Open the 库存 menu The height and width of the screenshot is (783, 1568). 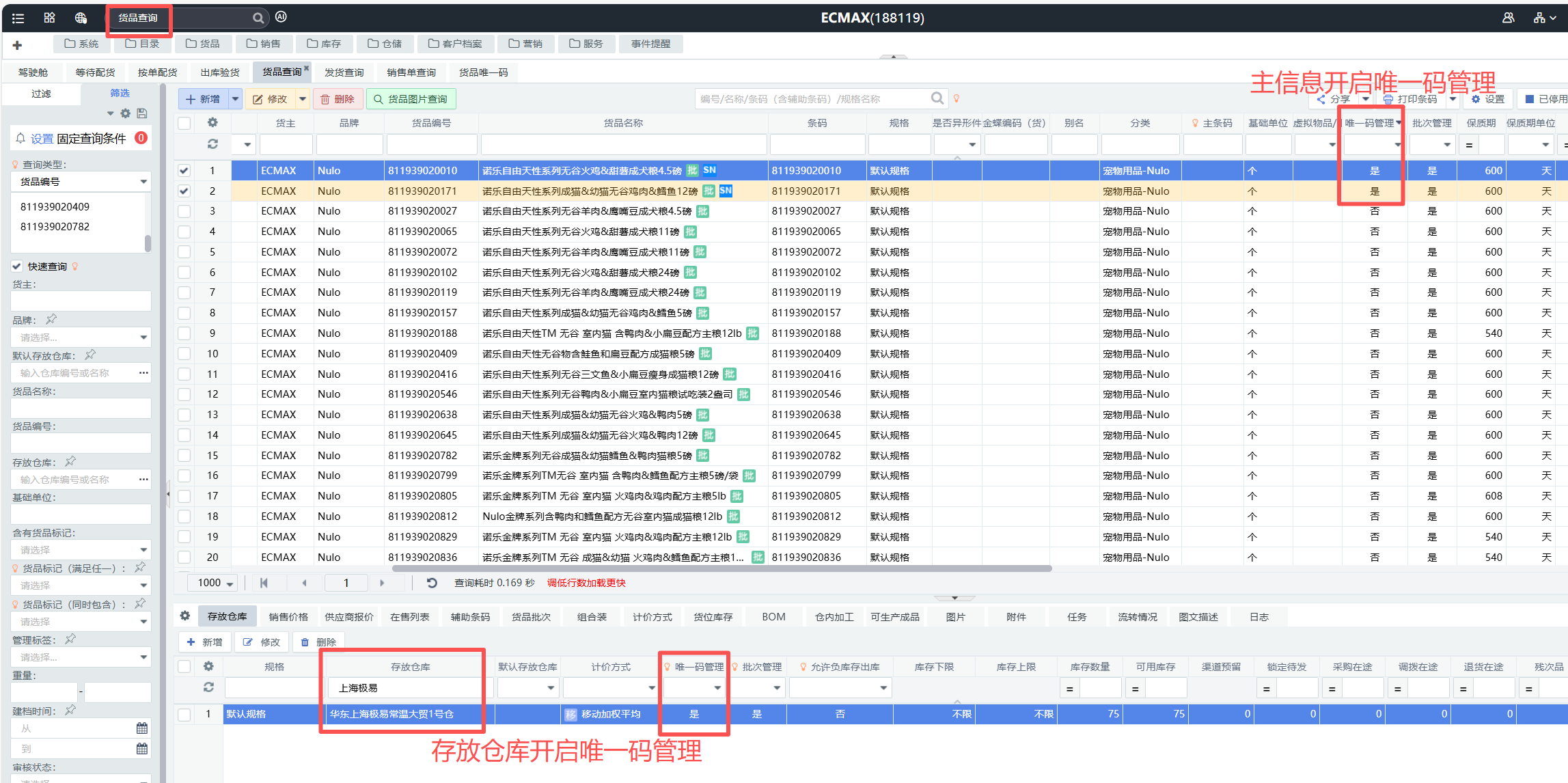[324, 44]
